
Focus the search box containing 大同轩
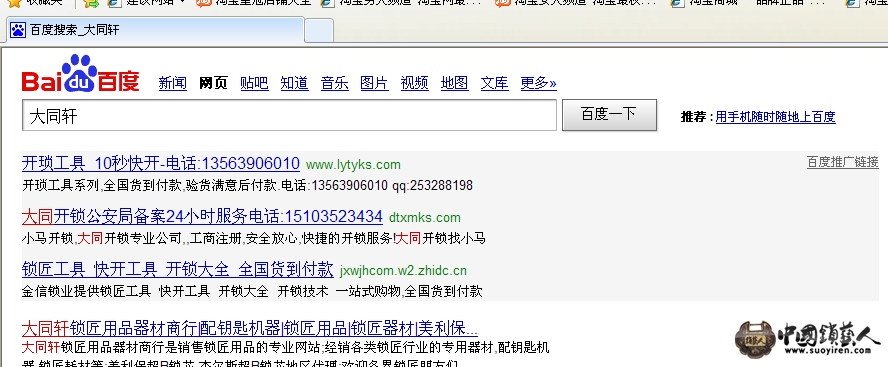[x=289, y=116]
